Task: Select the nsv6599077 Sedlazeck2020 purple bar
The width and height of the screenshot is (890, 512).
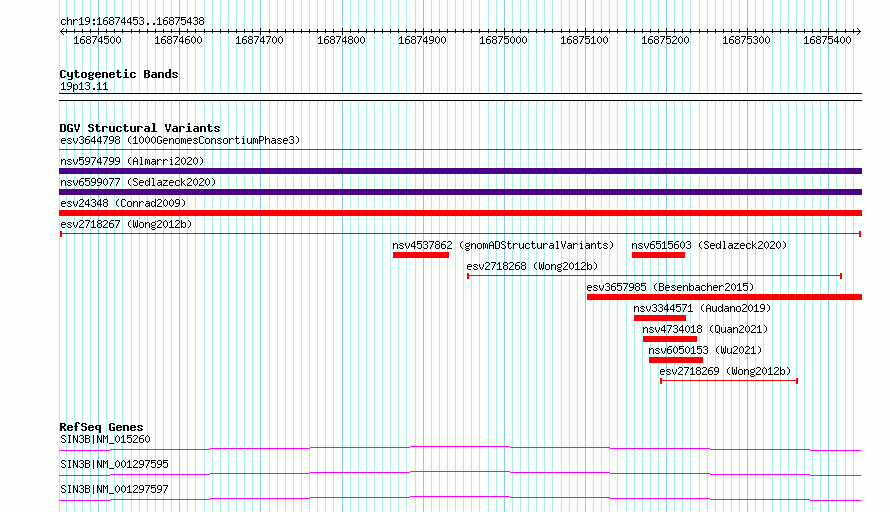Action: [x=460, y=192]
